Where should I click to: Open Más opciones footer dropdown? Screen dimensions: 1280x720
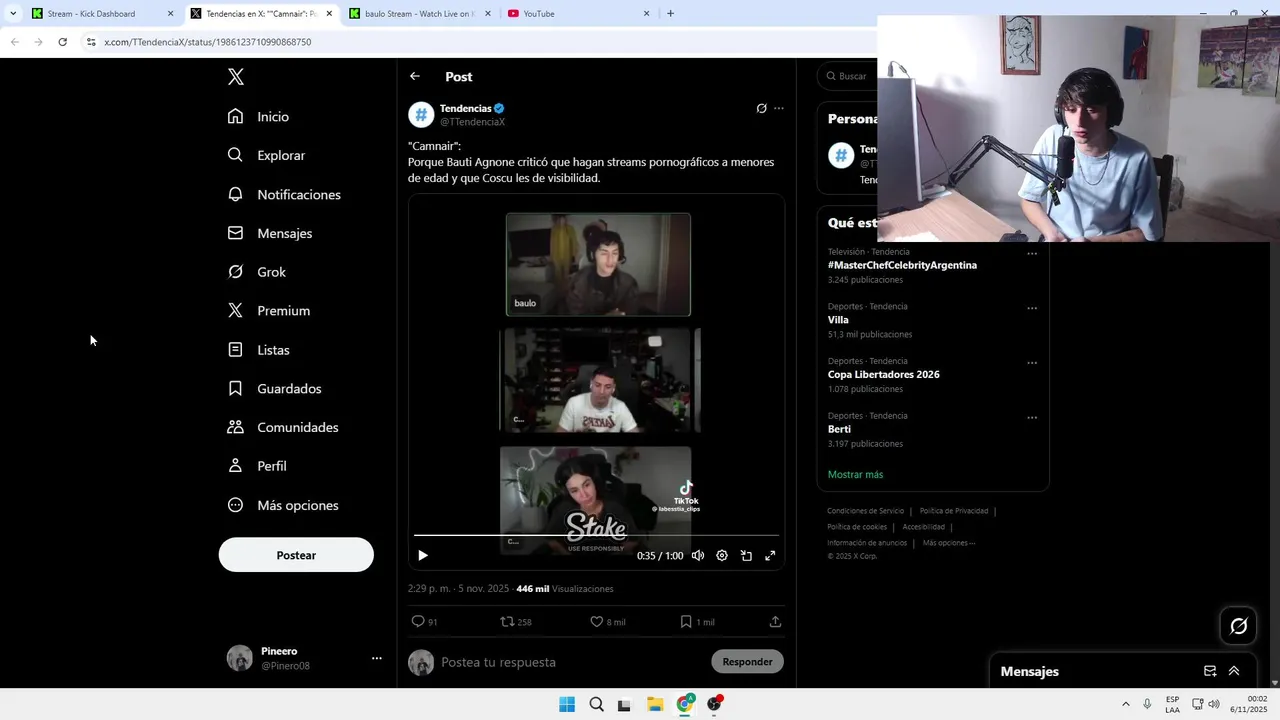click(949, 543)
